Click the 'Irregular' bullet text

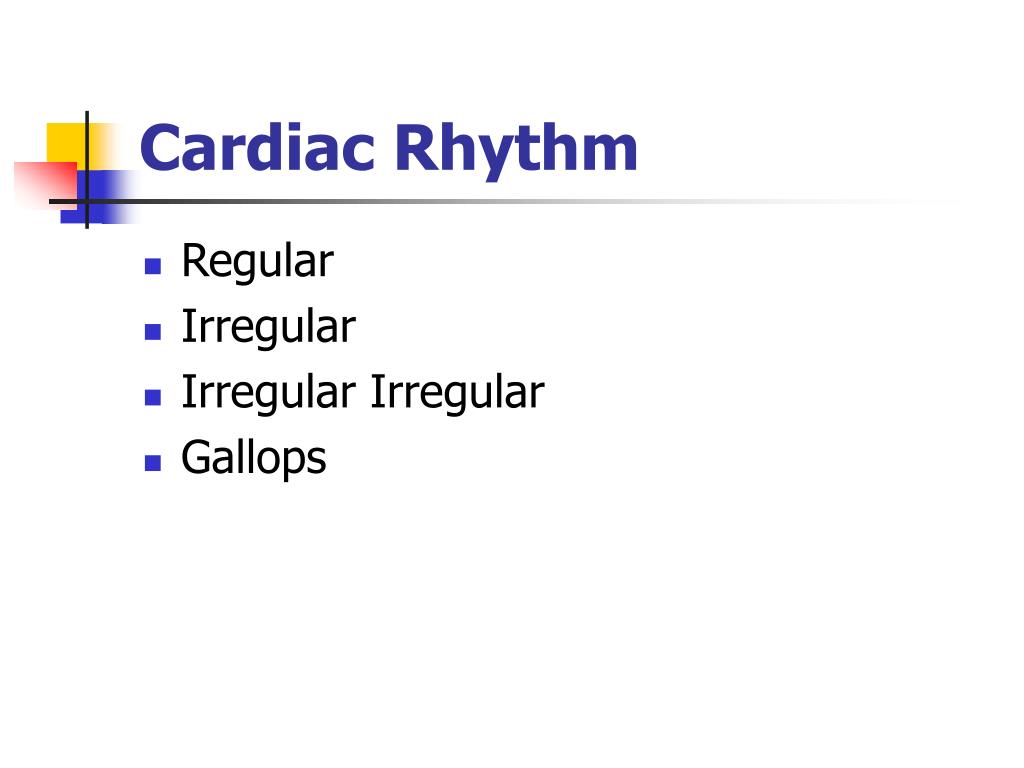tap(268, 328)
